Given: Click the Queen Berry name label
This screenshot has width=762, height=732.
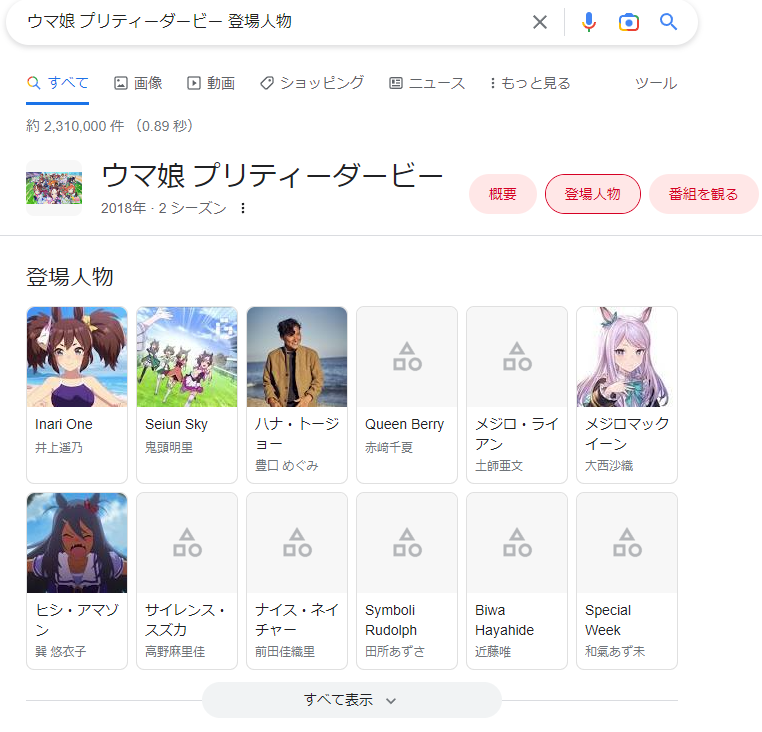Looking at the screenshot, I should coord(404,424).
